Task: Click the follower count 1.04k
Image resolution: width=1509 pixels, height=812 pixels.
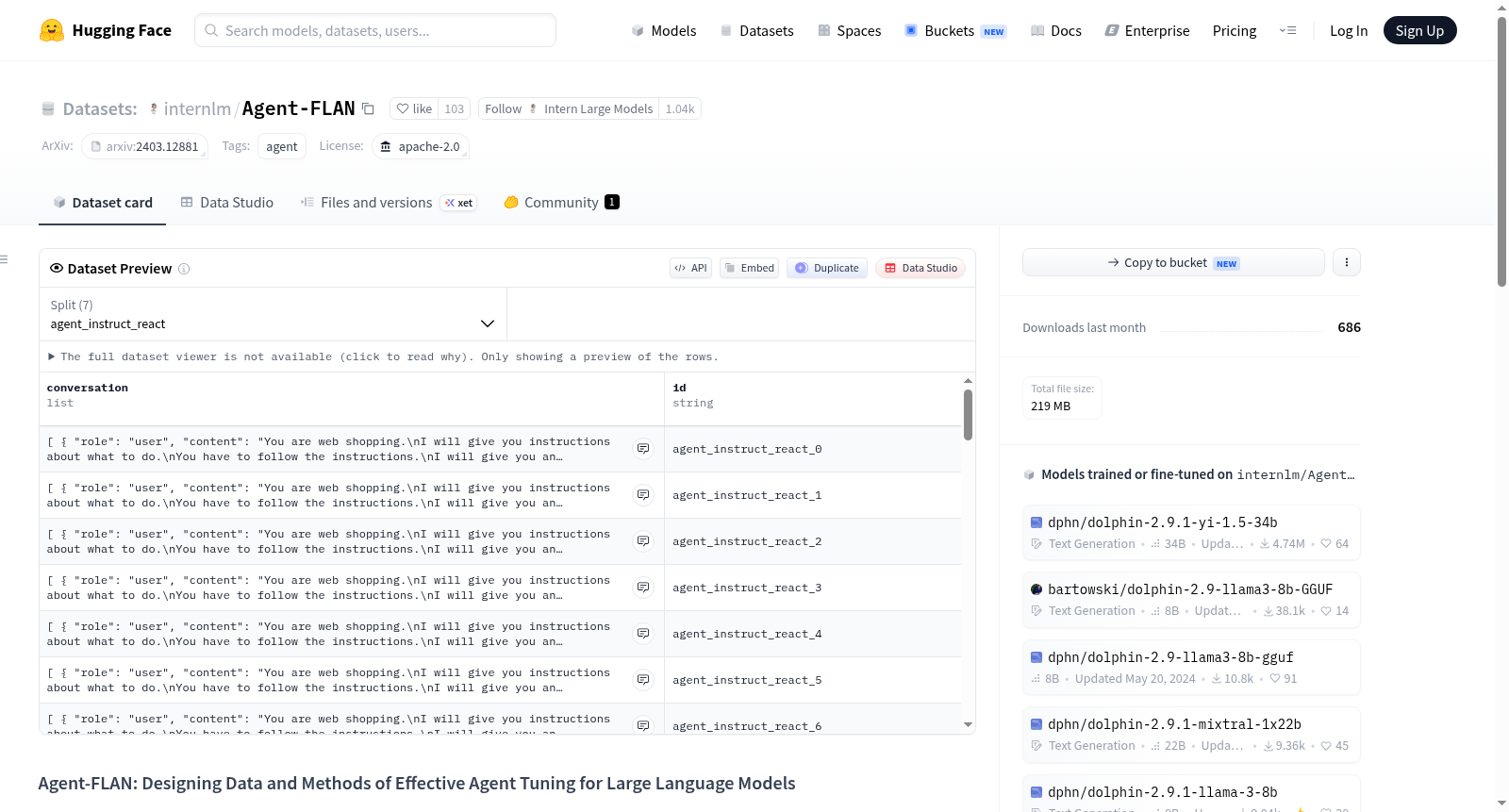Action: point(680,109)
